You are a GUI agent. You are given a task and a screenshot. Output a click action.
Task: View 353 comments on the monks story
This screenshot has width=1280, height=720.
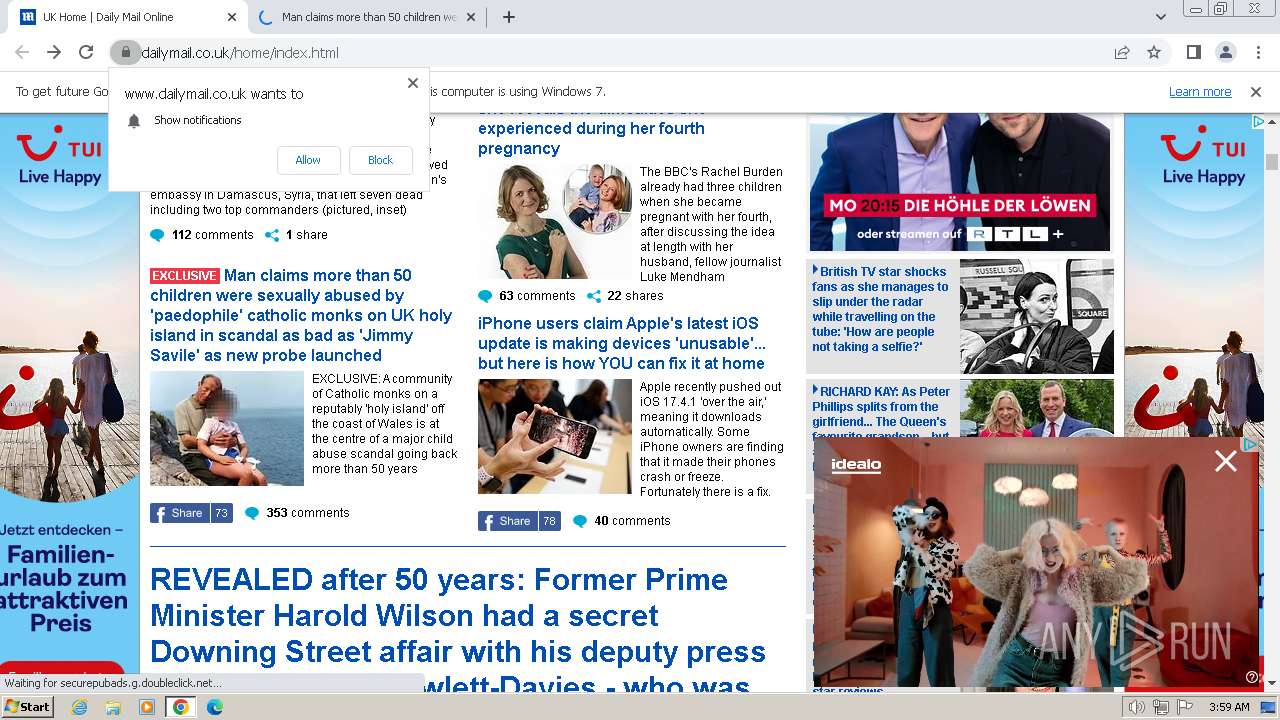(x=297, y=513)
